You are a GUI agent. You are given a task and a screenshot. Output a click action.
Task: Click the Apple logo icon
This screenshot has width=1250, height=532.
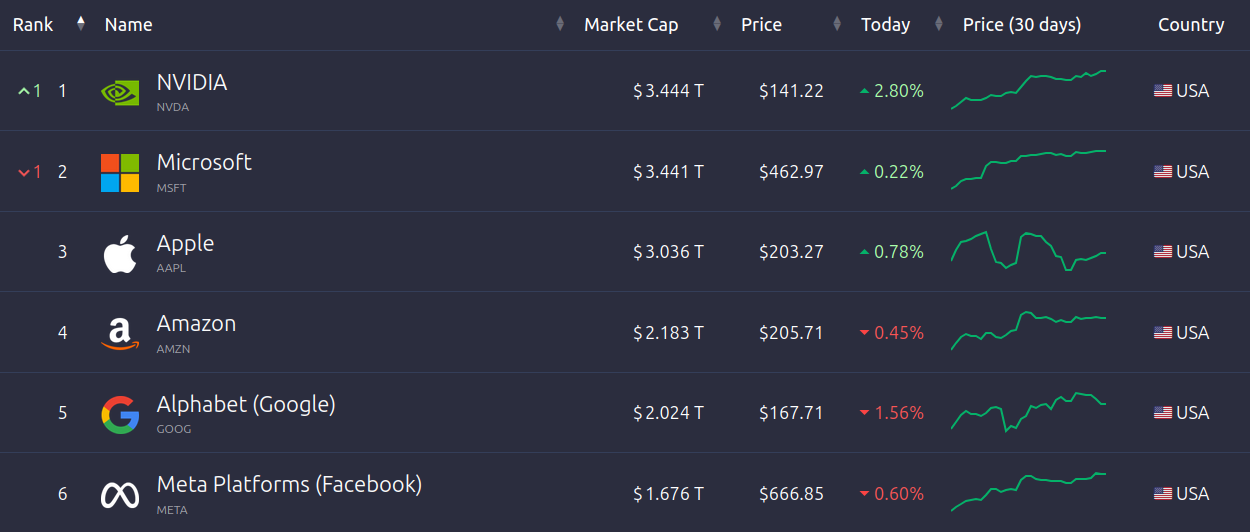click(120, 254)
